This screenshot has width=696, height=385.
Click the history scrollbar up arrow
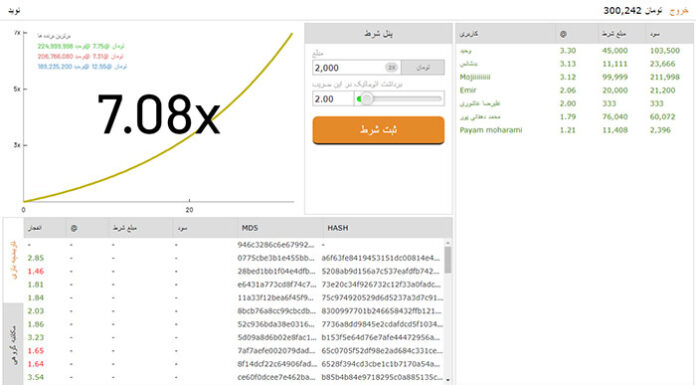coord(447,243)
